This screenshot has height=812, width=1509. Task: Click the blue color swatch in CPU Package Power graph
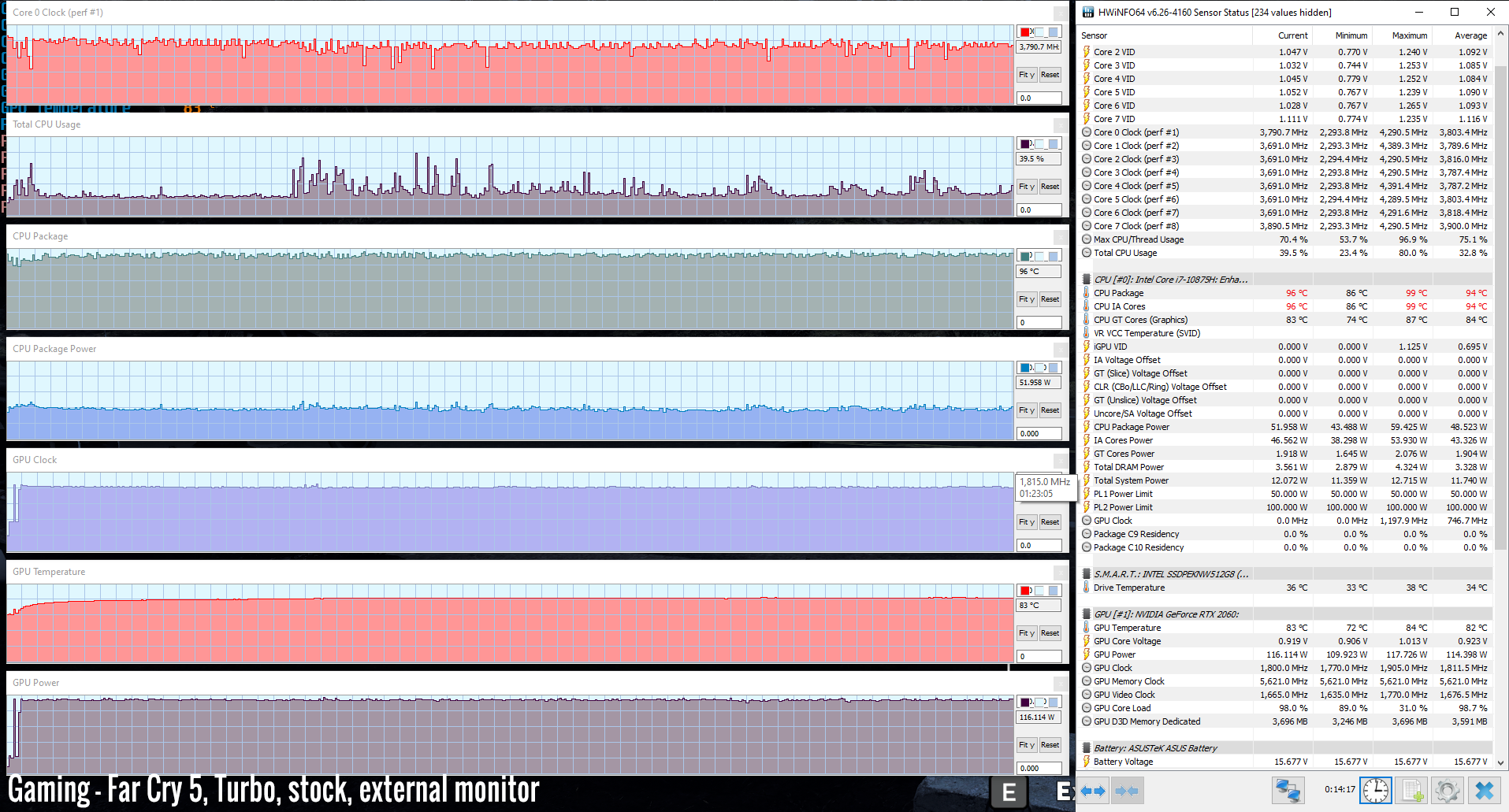tap(1026, 368)
